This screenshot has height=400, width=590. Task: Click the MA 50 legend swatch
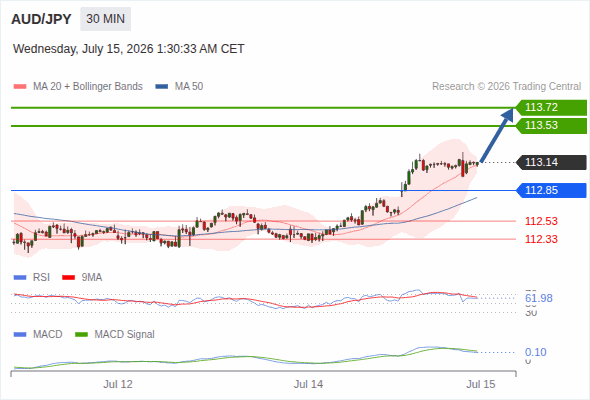pos(162,87)
